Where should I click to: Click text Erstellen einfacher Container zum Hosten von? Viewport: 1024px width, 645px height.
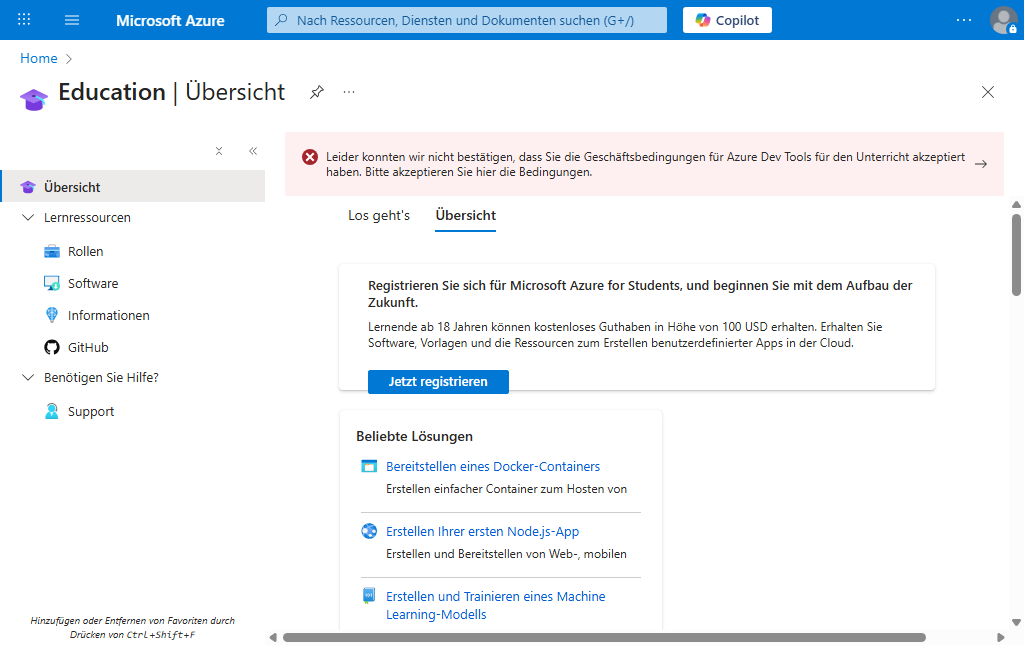(506, 489)
